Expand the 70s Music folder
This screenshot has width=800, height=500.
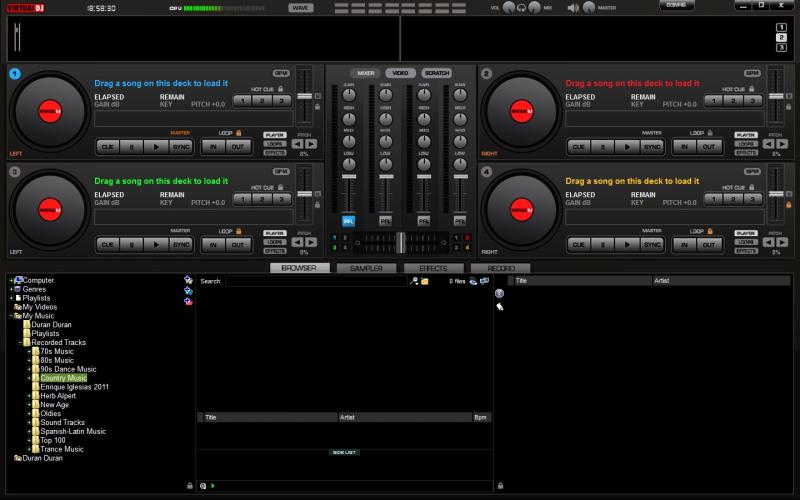tap(29, 352)
